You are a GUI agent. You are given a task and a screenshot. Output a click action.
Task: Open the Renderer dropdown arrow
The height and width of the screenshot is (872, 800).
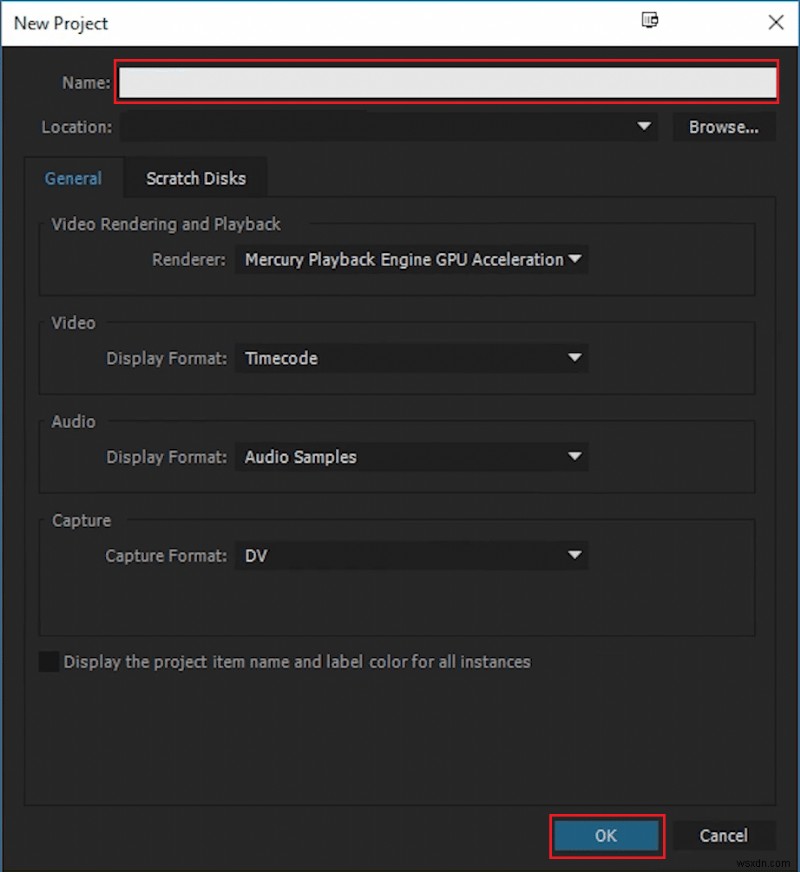click(x=575, y=259)
